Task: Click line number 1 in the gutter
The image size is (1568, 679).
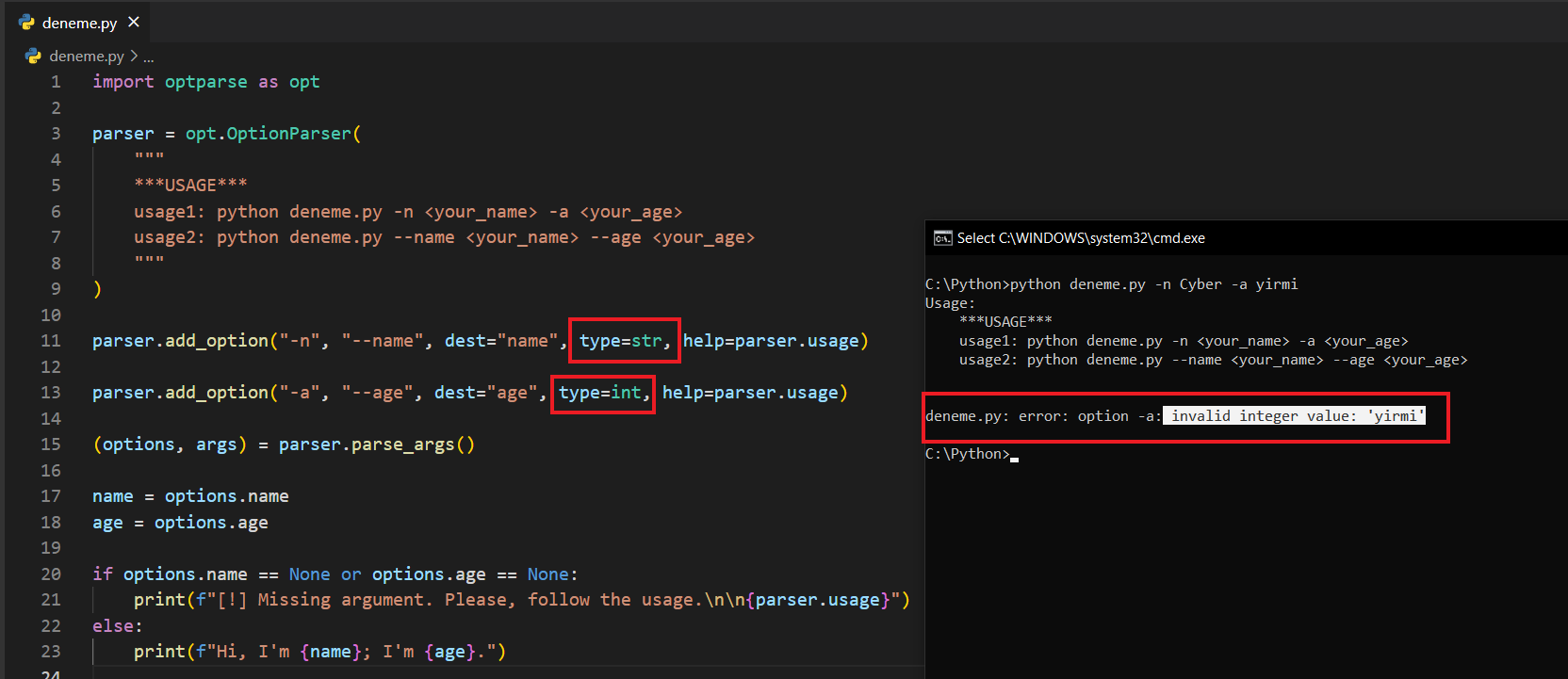Action: (56, 82)
